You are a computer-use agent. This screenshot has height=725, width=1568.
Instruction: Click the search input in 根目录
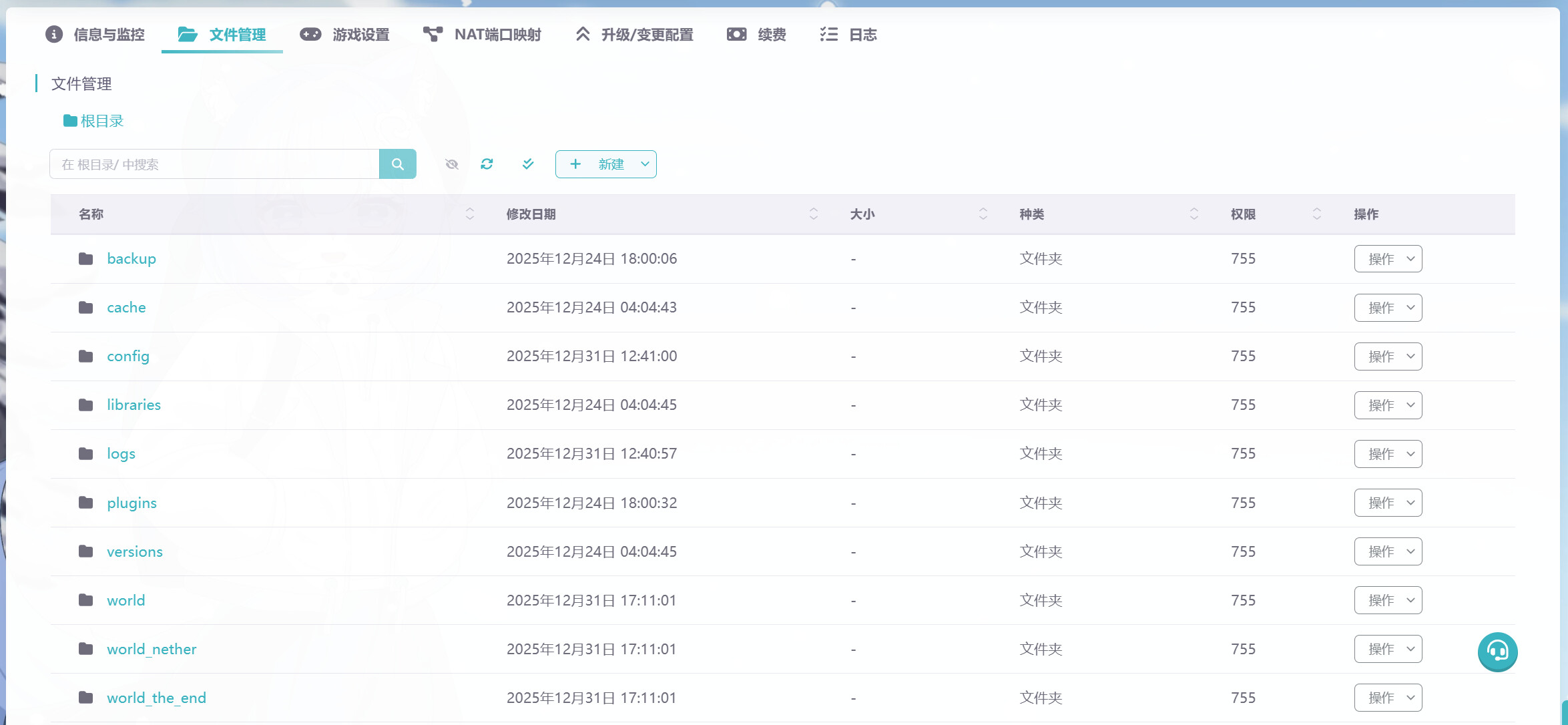(214, 164)
